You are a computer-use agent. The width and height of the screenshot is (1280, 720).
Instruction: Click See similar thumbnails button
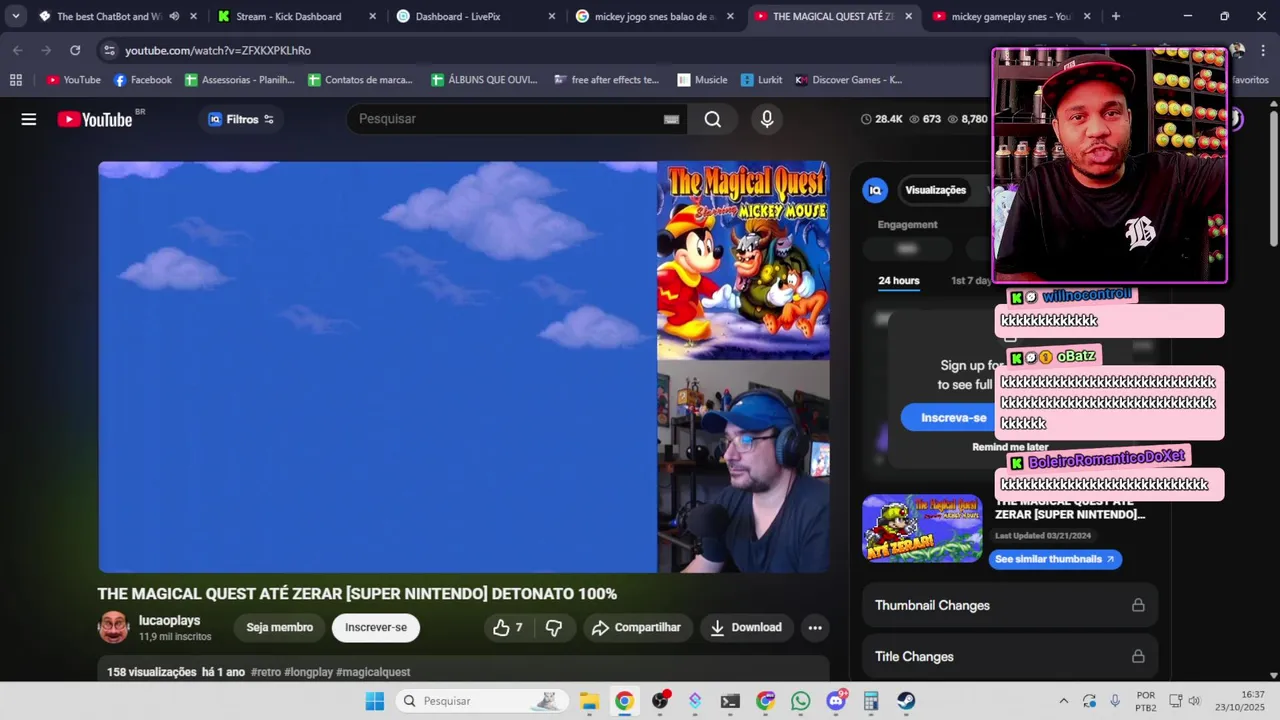[x=1055, y=559]
